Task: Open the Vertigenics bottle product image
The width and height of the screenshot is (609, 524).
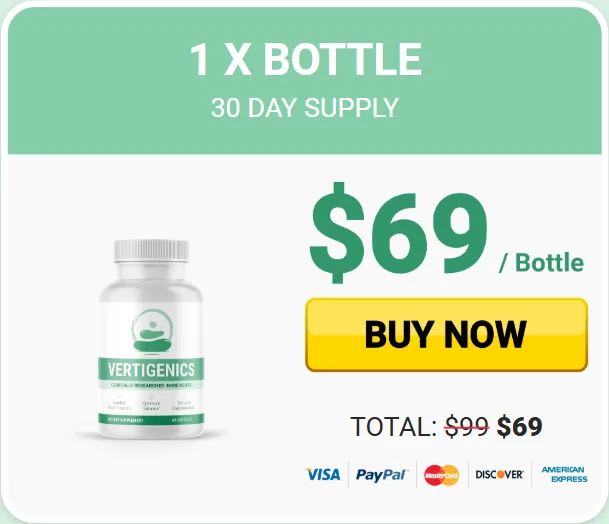Action: pos(151,339)
